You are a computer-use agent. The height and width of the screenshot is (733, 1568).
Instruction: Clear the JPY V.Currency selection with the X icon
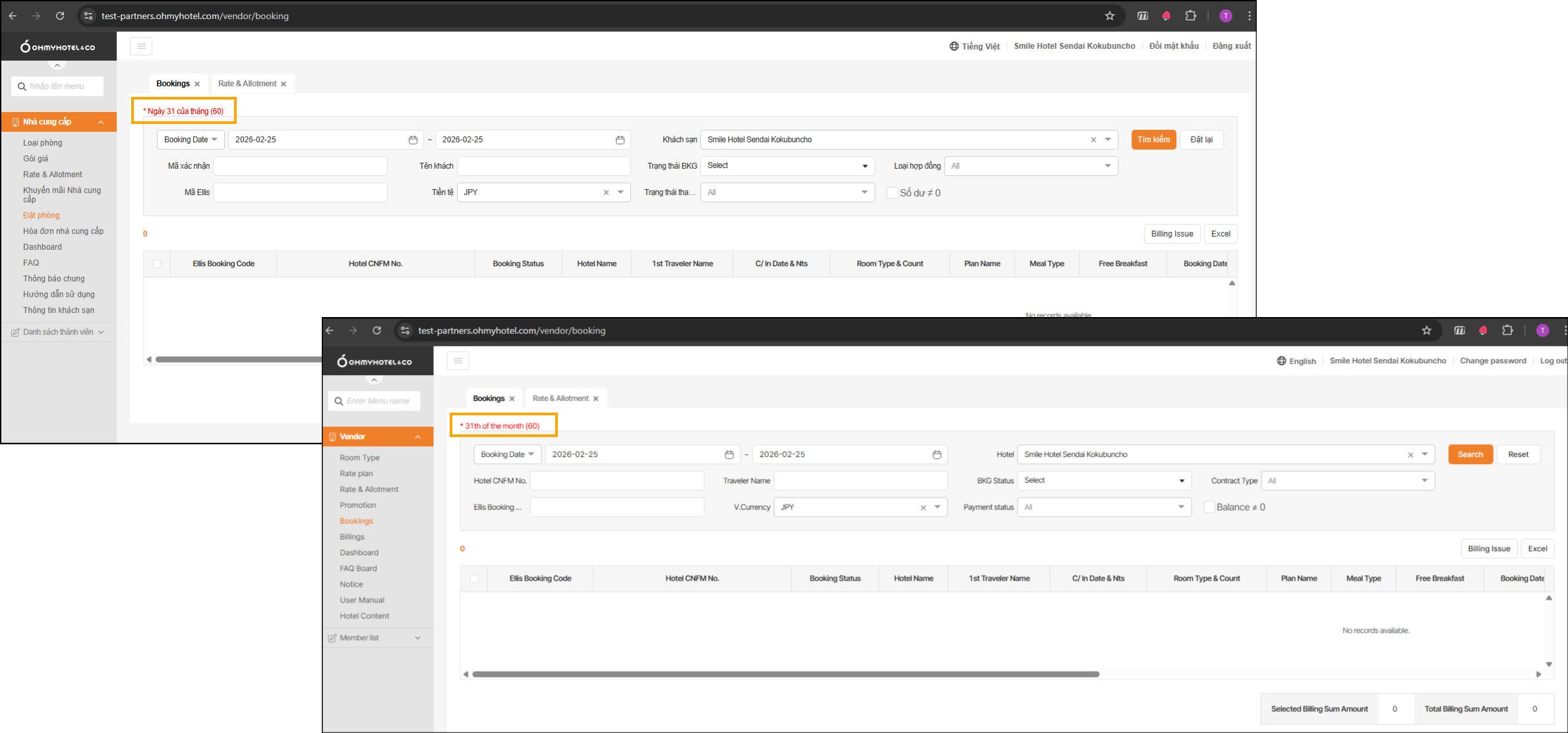(x=923, y=508)
